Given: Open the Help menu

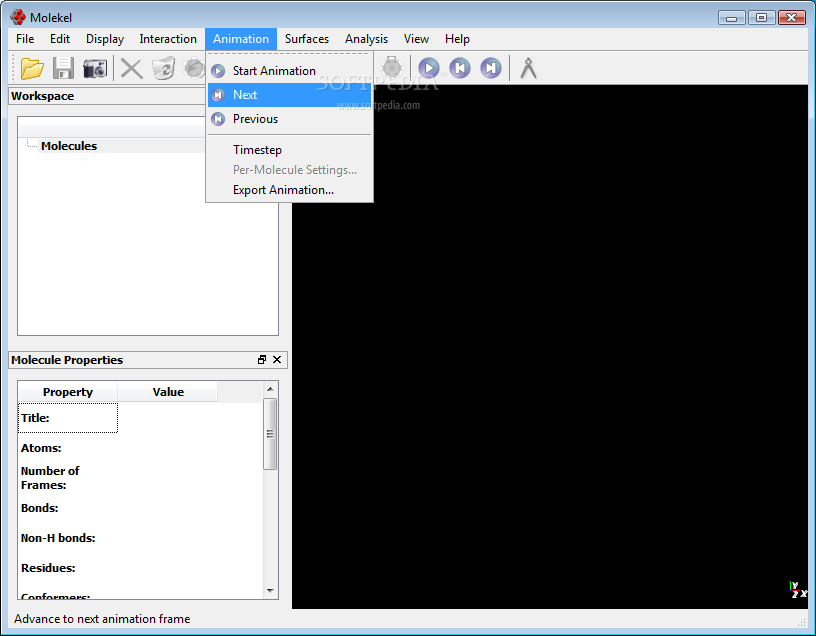Looking at the screenshot, I should (x=457, y=39).
